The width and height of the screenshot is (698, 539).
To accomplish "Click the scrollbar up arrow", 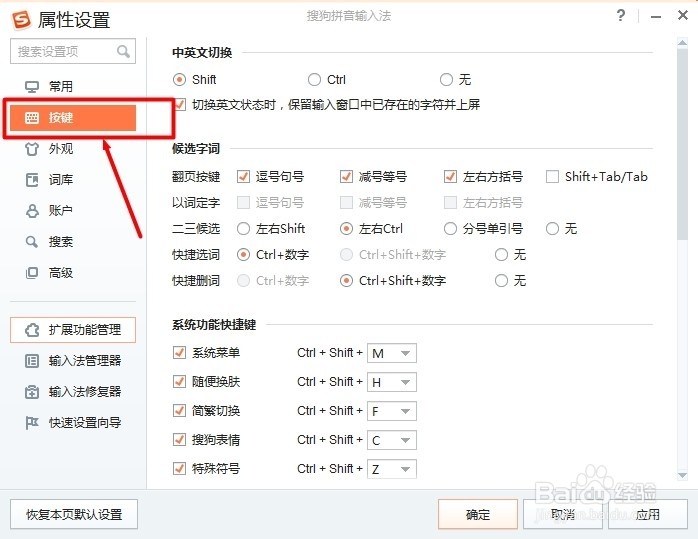I will (x=682, y=43).
